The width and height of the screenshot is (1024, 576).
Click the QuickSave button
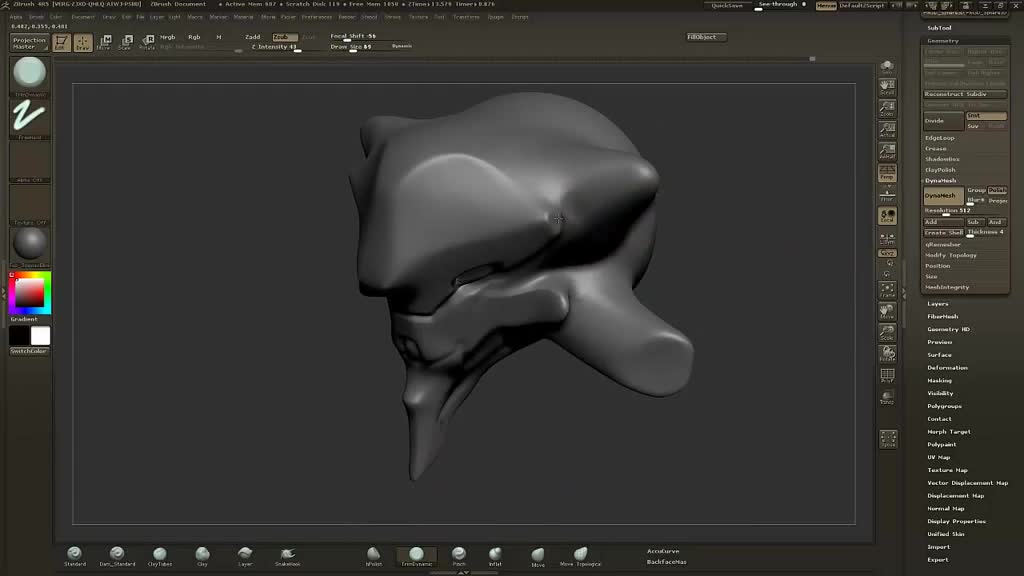coord(726,5)
